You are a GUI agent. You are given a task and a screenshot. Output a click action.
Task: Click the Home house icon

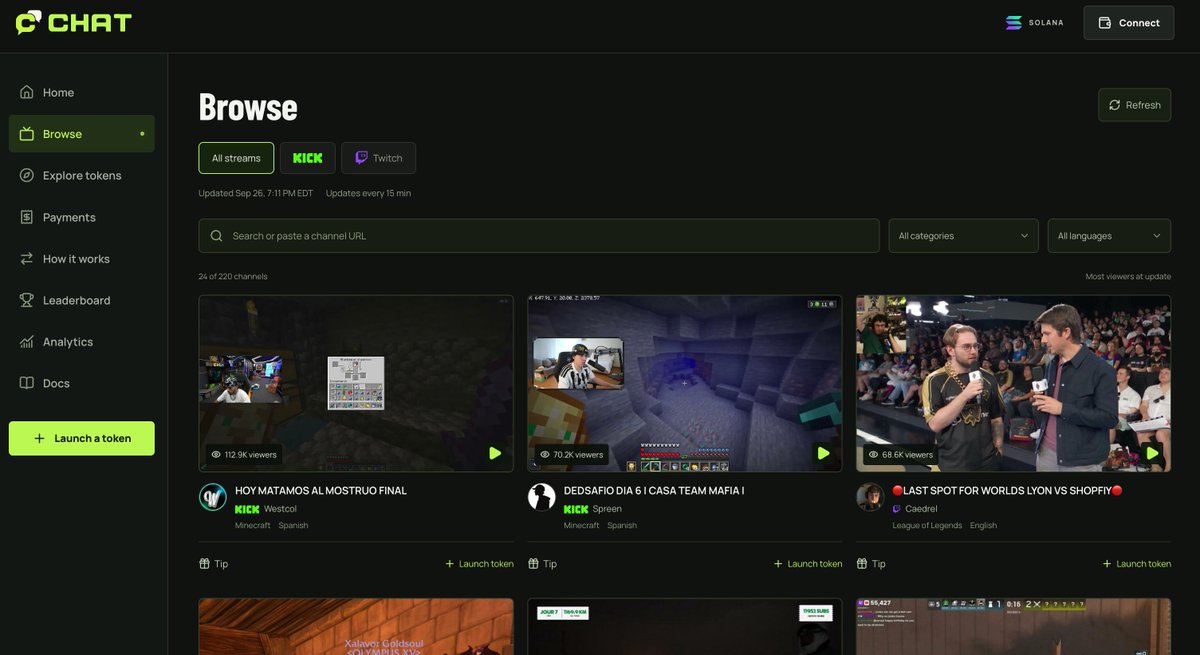coord(27,92)
